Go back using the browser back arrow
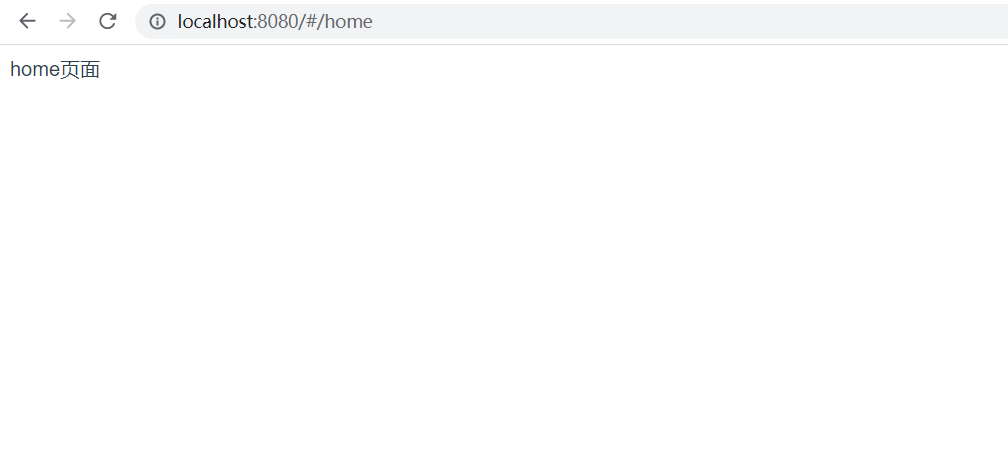Viewport: 1008px width, 462px height. 27,21
